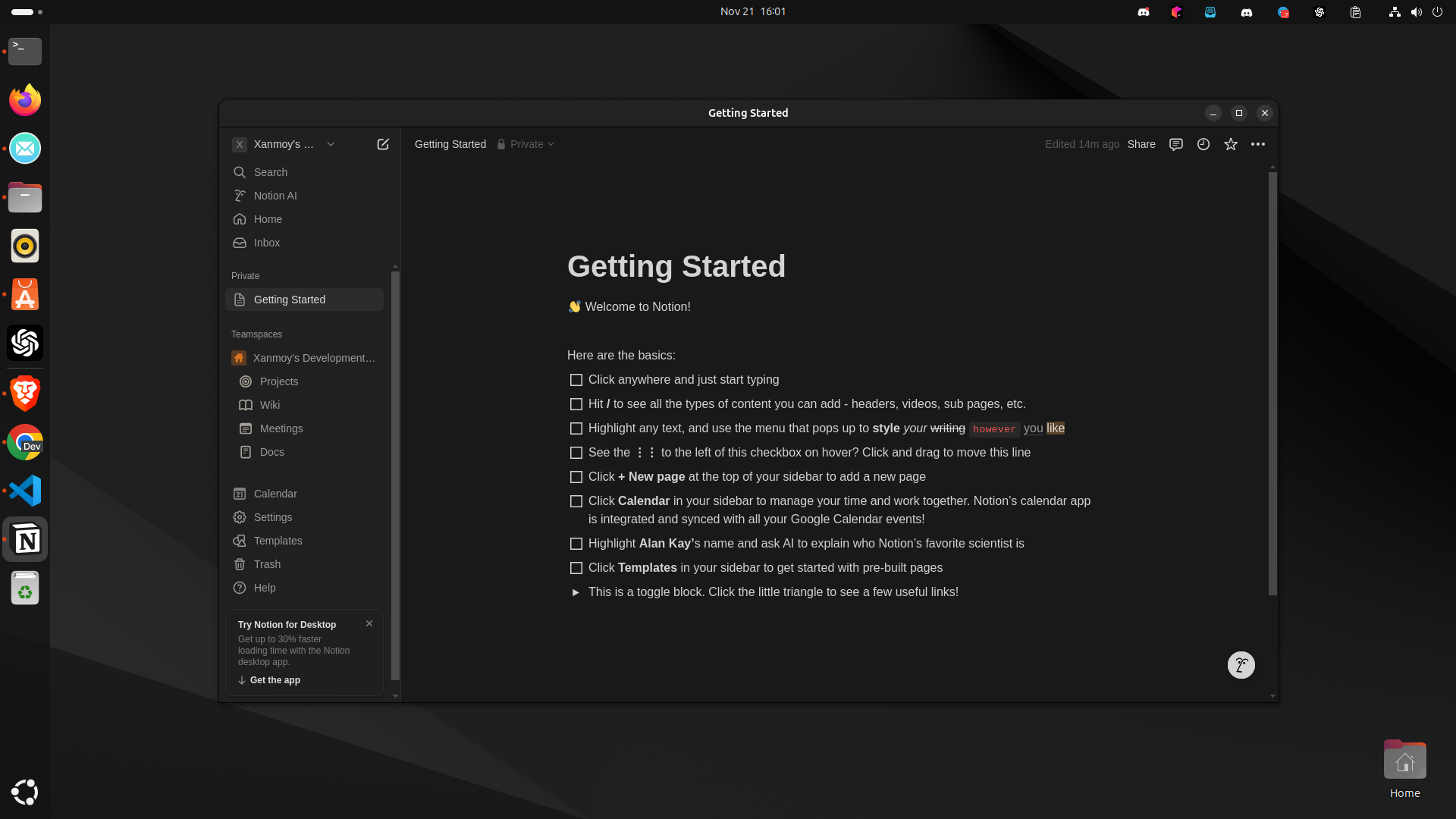
Task: Add Getting Started to favorites star
Action: pos(1231,144)
